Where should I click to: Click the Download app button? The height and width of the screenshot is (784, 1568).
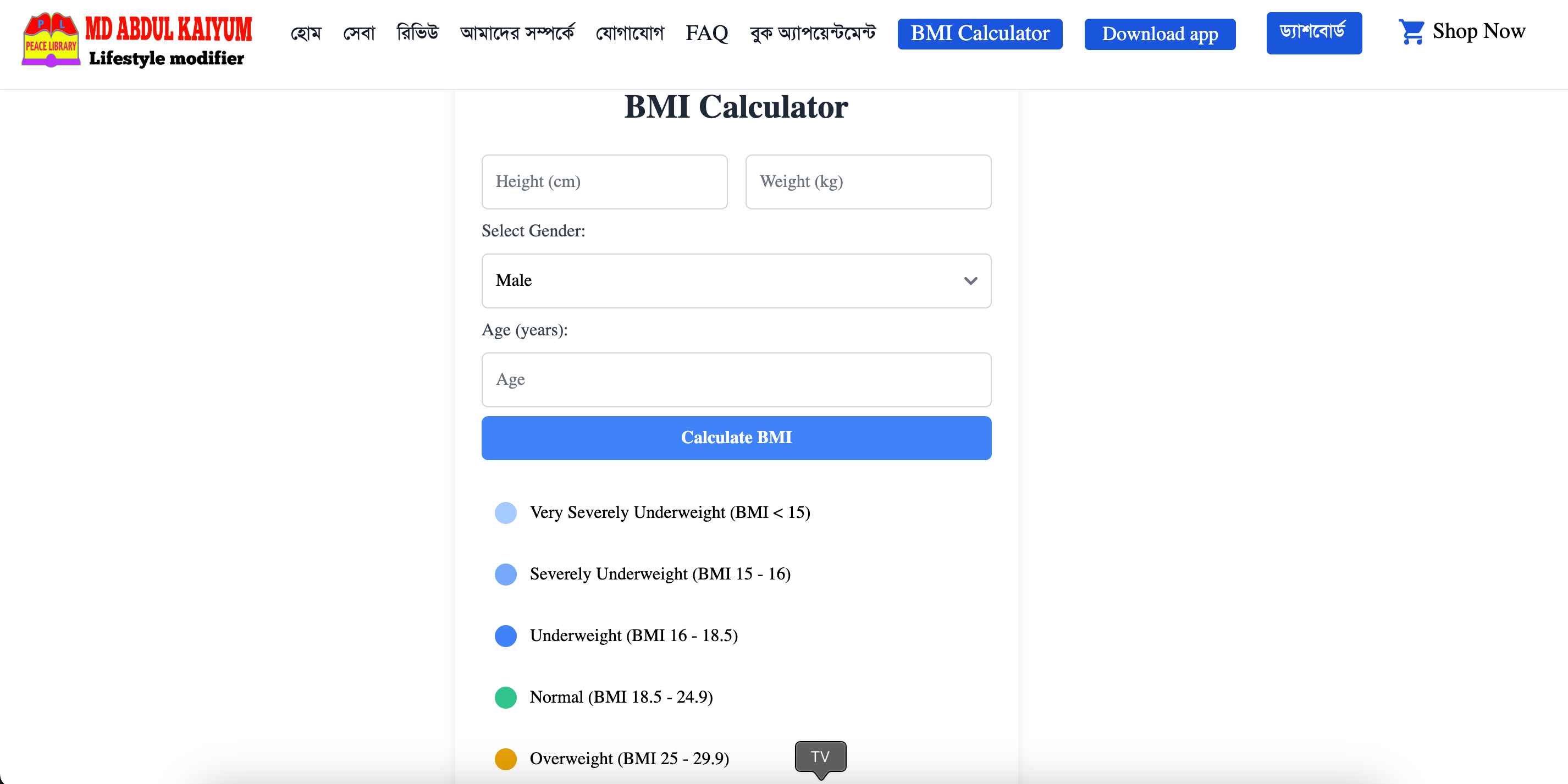(1160, 34)
